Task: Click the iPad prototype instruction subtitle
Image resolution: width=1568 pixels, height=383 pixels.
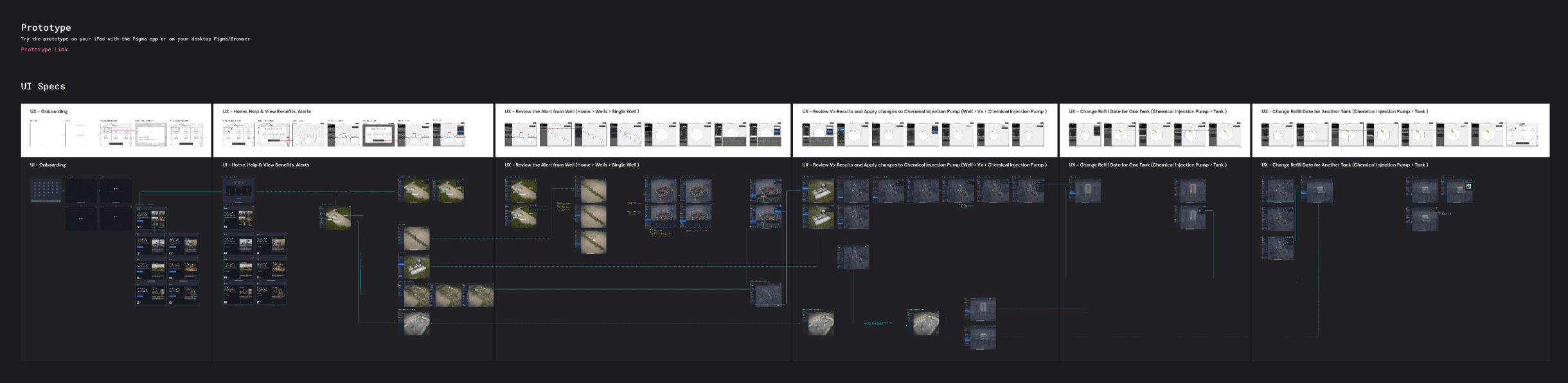Action: pyautogui.click(x=135, y=39)
